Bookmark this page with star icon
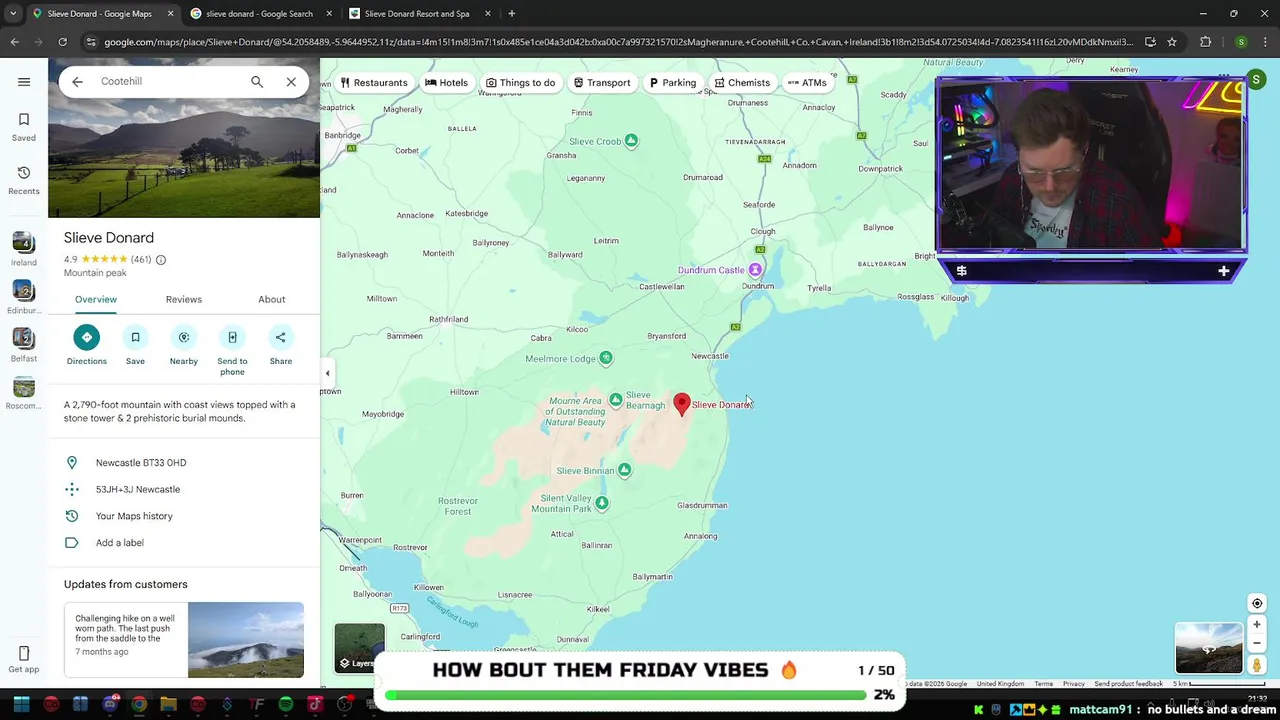 [1172, 42]
